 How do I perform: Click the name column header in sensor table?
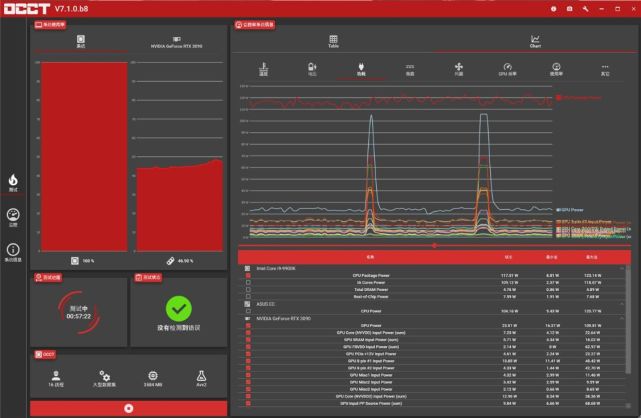tap(370, 257)
